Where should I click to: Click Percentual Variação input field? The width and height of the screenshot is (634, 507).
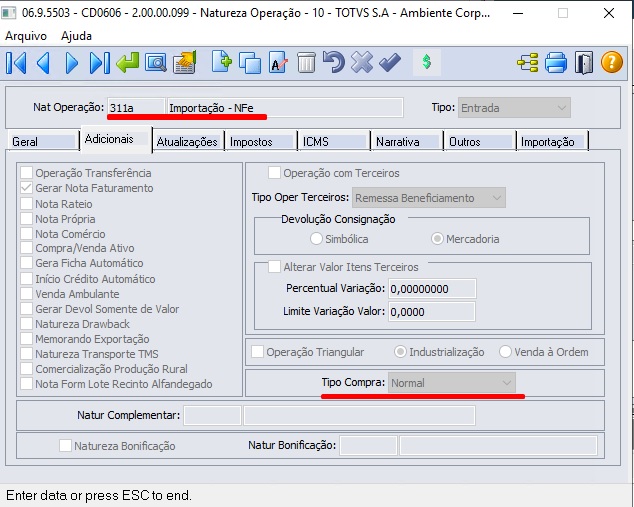pos(432,289)
